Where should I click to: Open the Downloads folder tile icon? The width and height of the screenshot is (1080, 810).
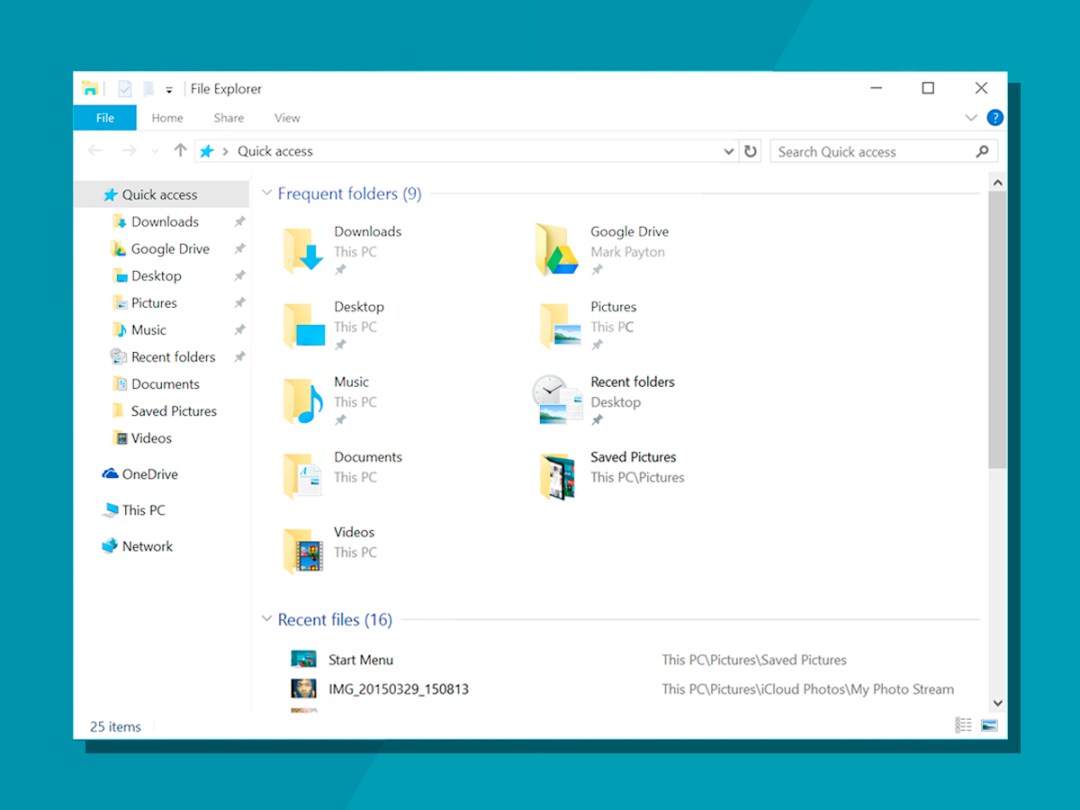[304, 250]
